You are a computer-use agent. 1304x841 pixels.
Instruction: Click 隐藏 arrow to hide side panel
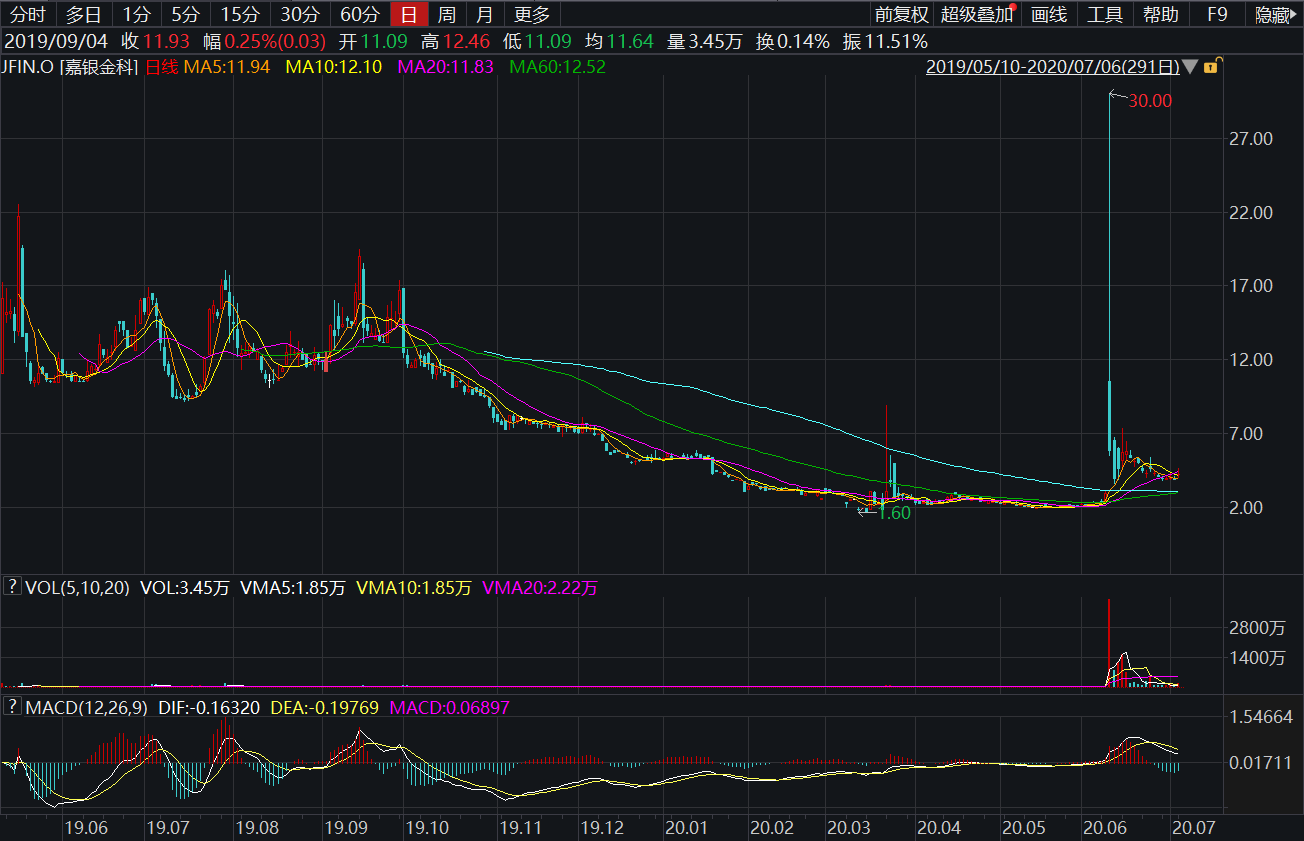pos(1277,14)
